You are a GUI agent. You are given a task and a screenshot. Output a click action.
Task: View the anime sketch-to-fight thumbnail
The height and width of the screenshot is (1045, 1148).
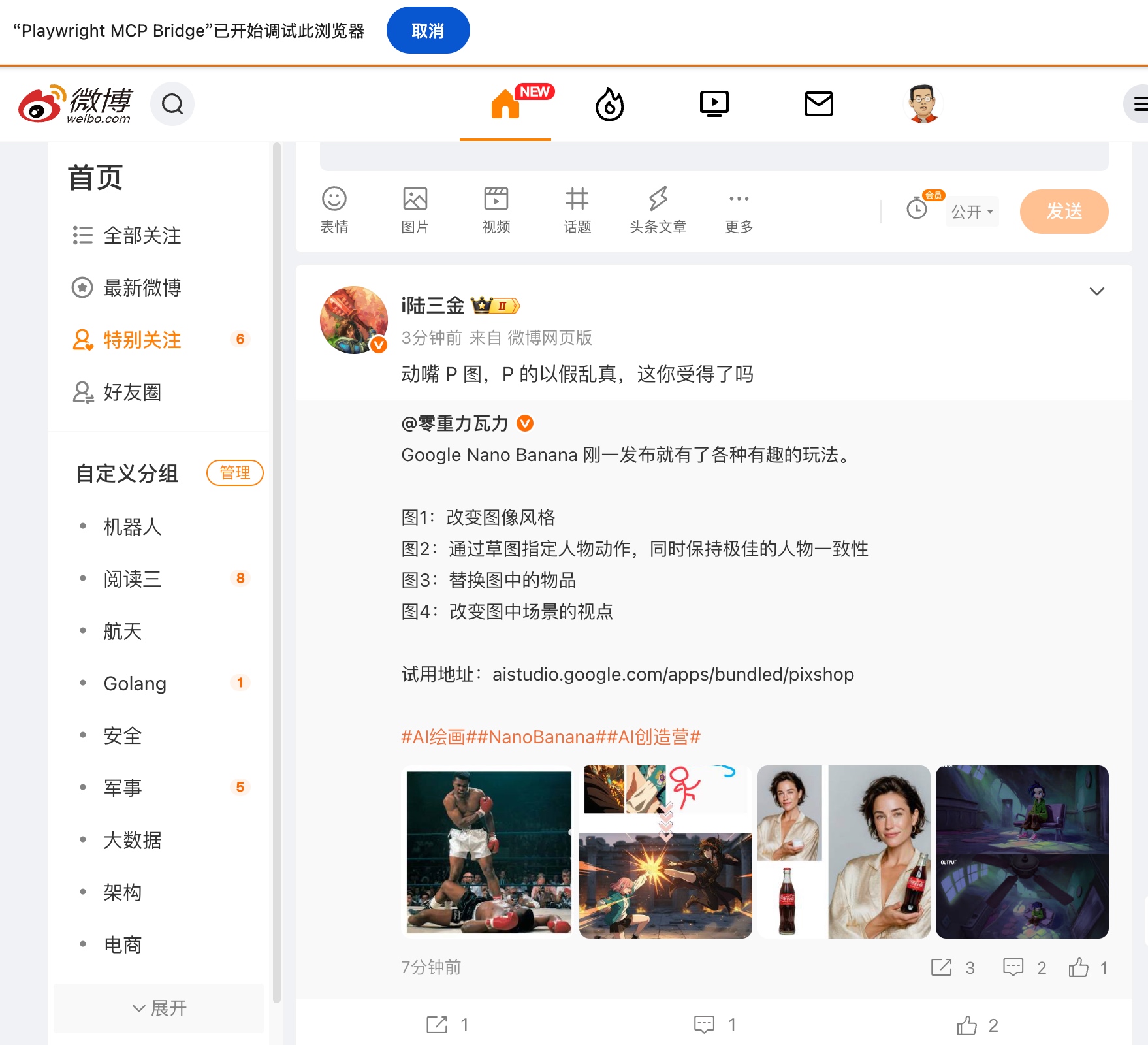pos(665,852)
